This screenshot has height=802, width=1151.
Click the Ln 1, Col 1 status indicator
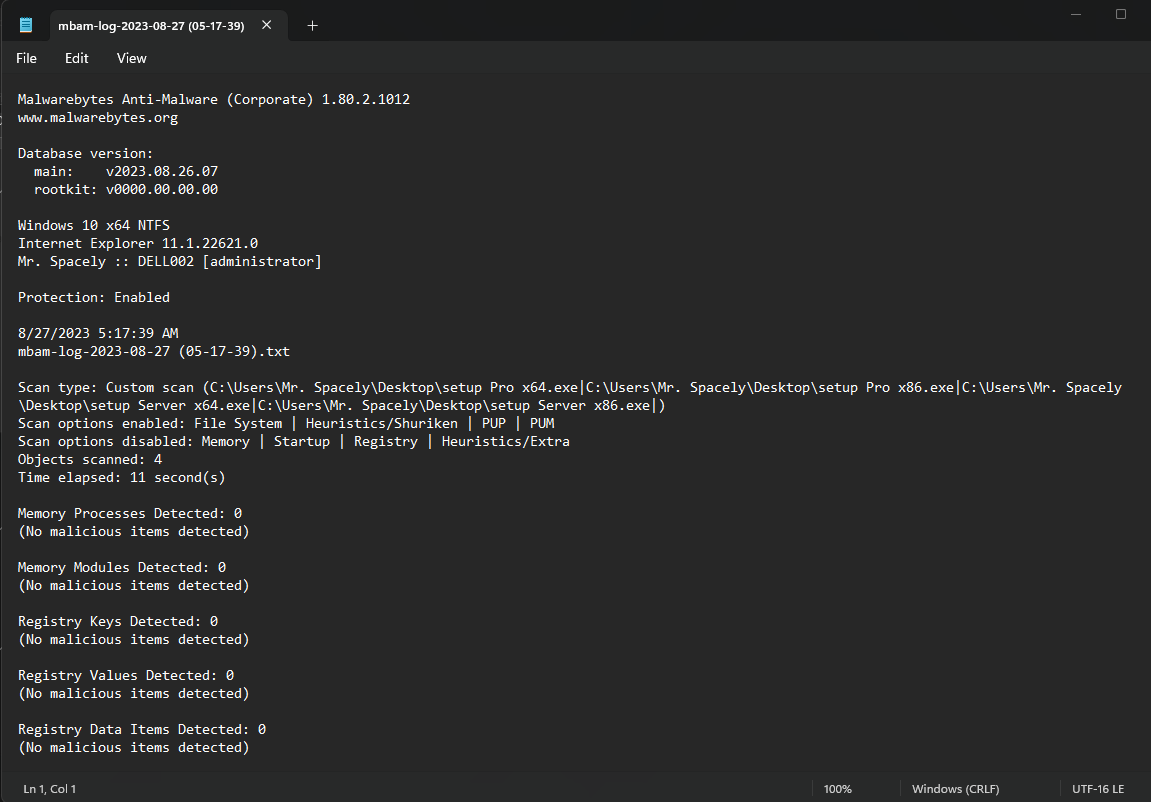pos(50,789)
